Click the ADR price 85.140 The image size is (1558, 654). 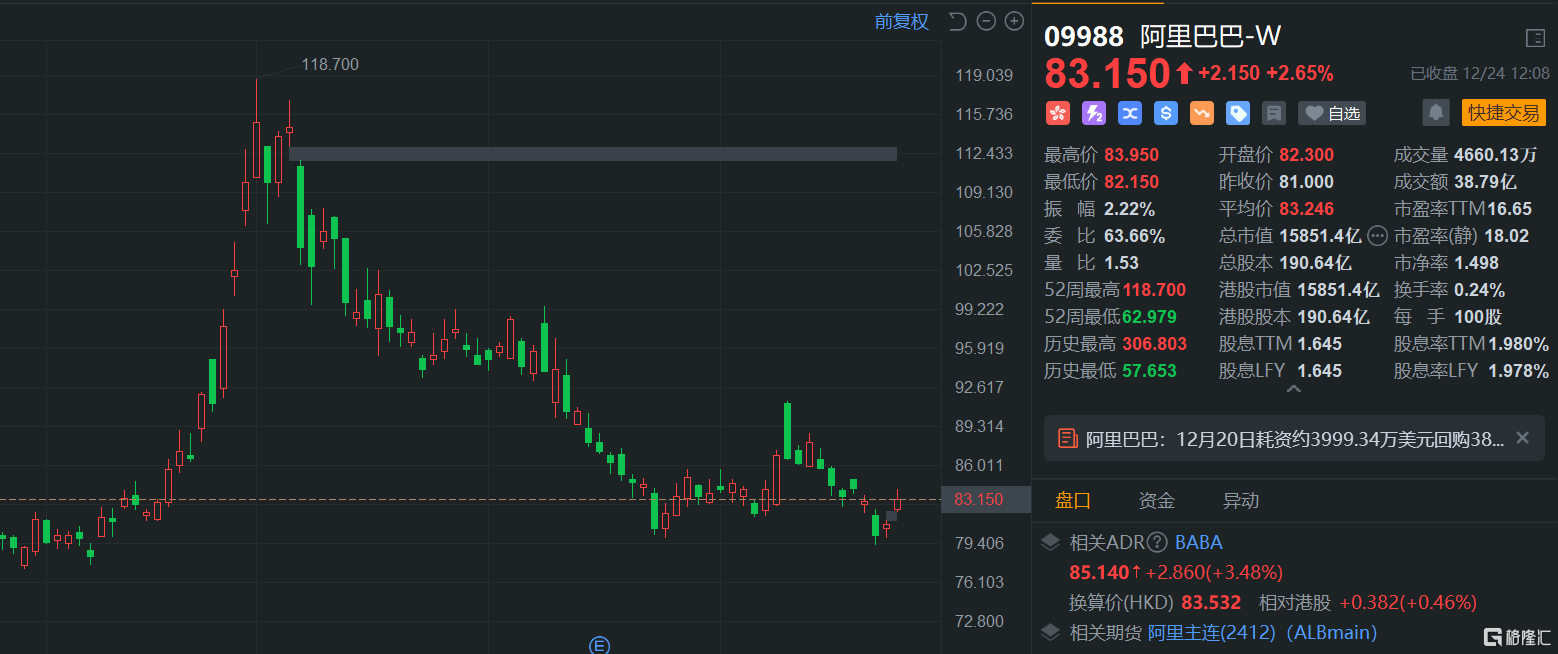(1099, 573)
